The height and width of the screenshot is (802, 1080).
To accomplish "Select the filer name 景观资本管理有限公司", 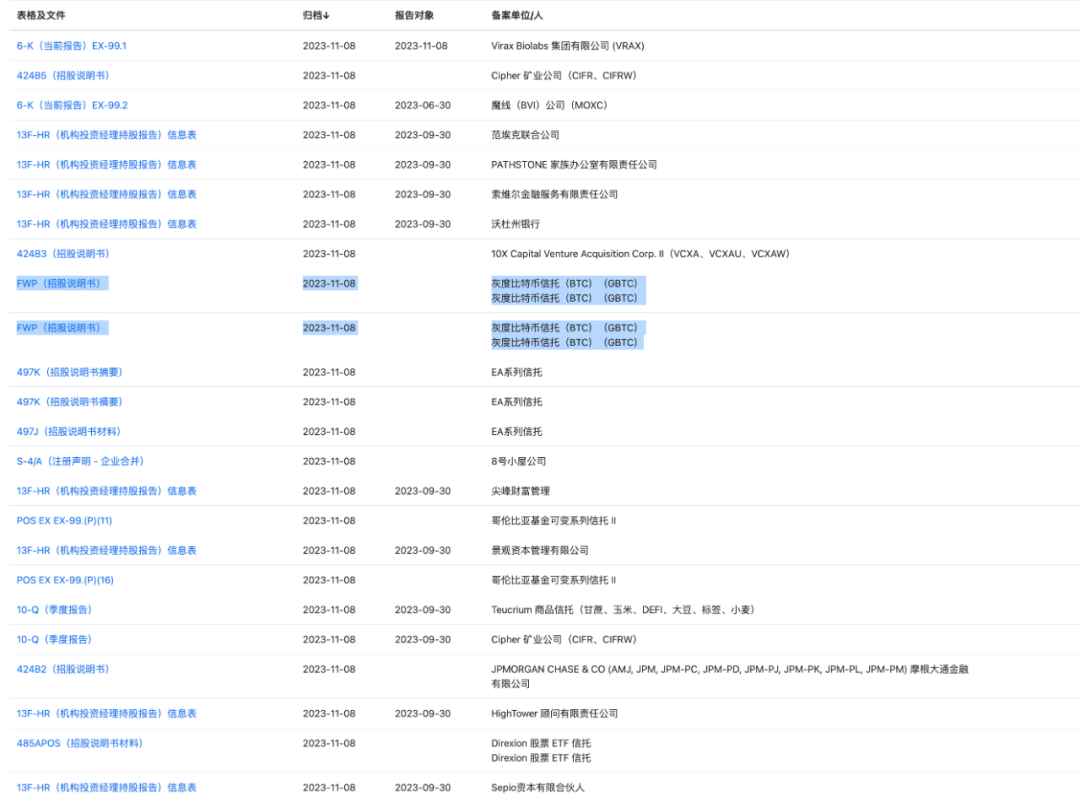I will [x=540, y=550].
